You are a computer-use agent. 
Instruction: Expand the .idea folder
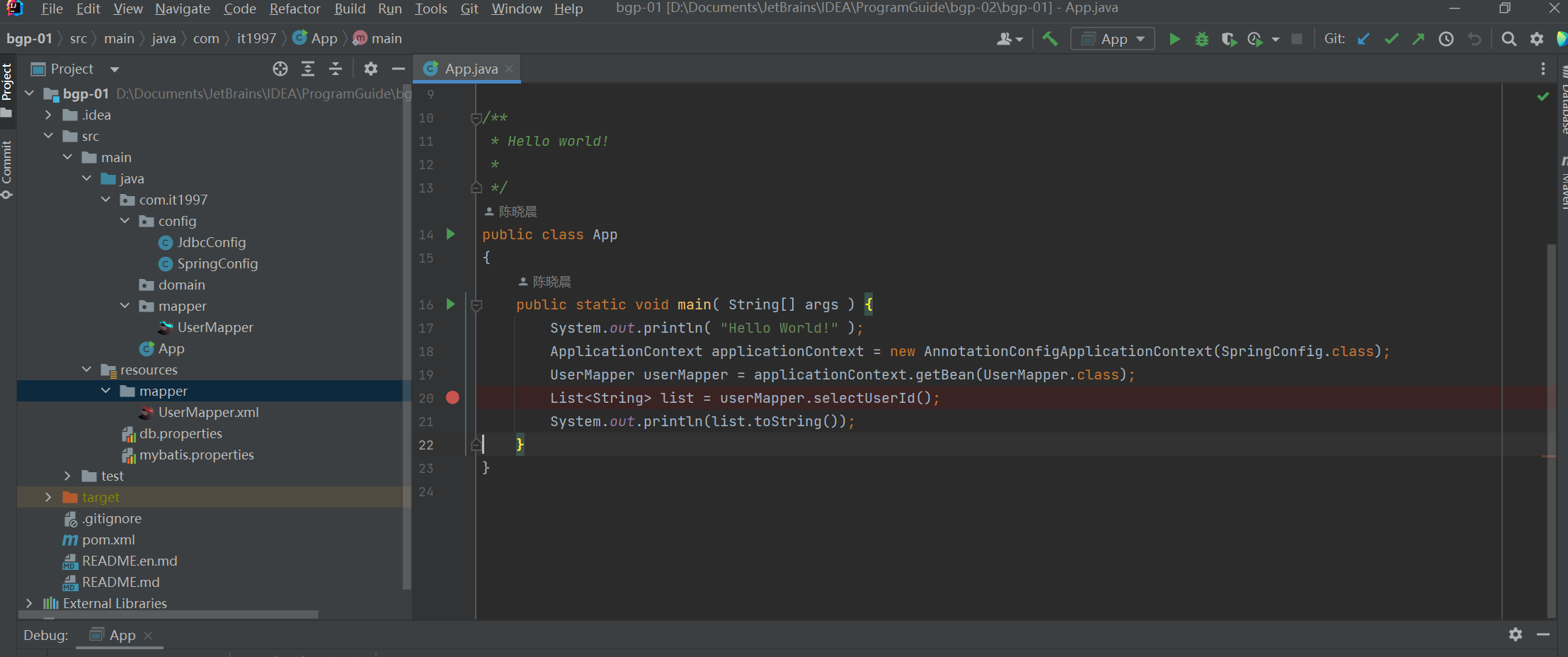48,115
